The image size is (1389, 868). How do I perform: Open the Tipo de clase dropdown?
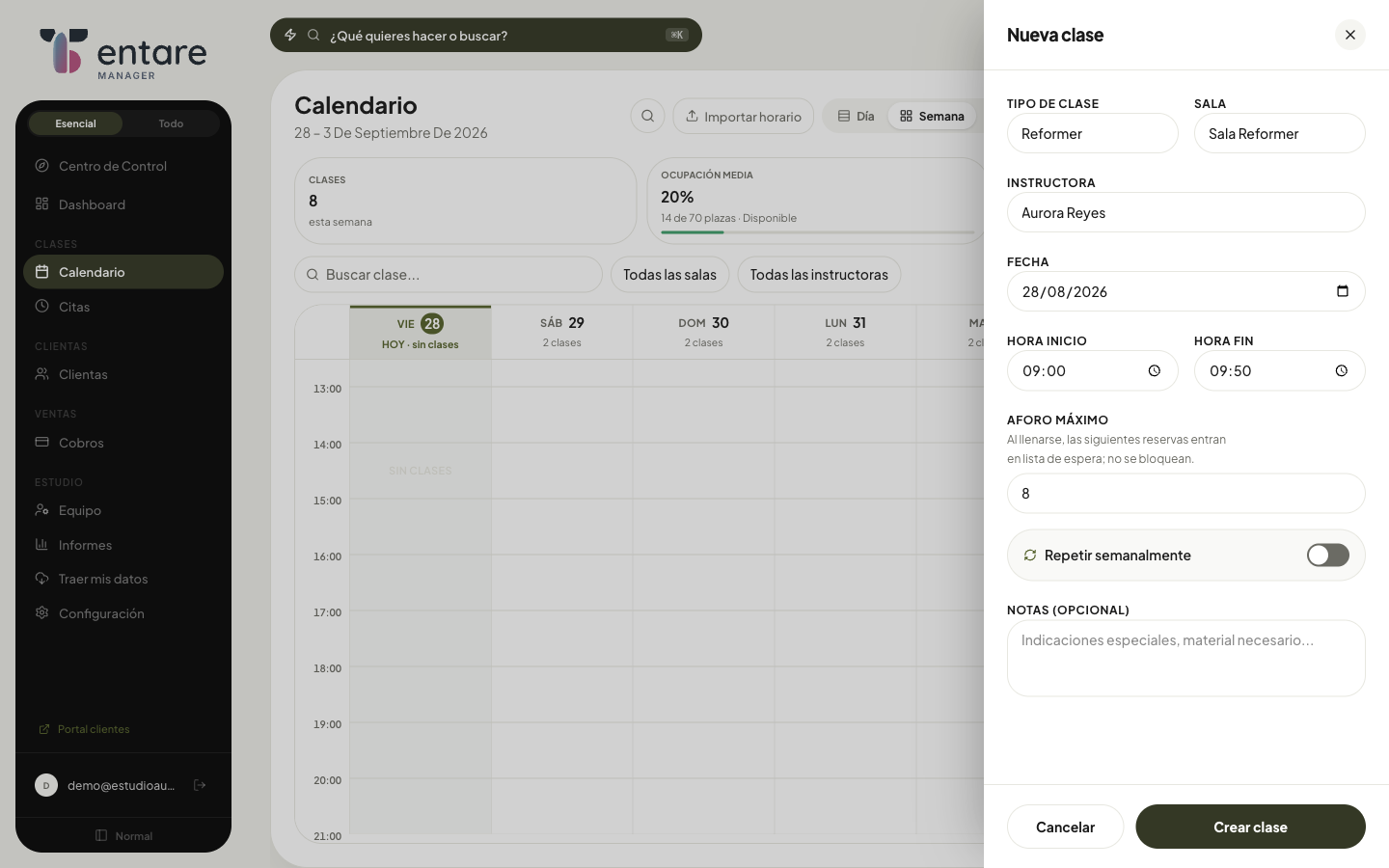(x=1093, y=133)
